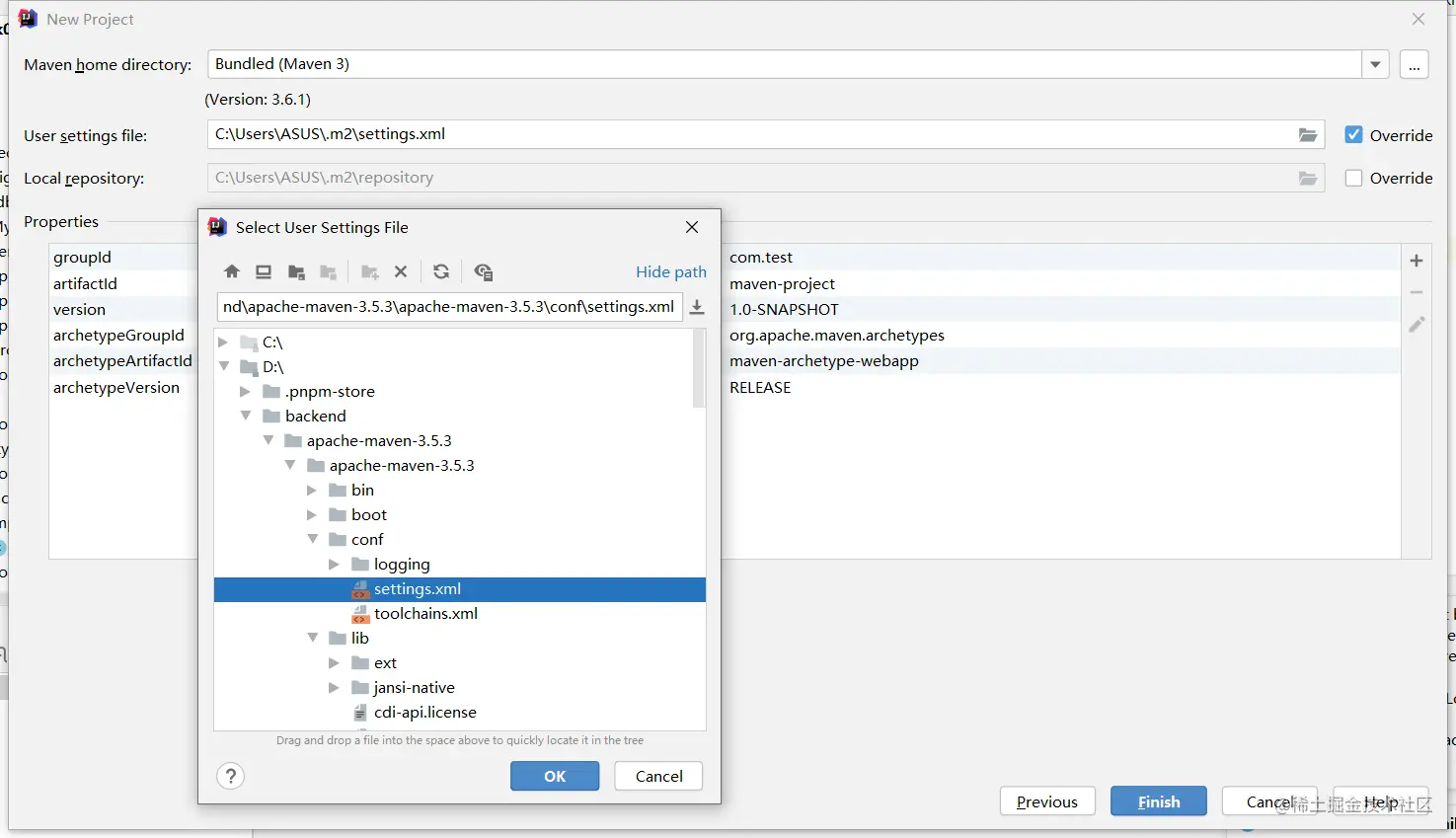Click the New Folder toolbar icon
This screenshot has height=838, width=1456.
[370, 272]
